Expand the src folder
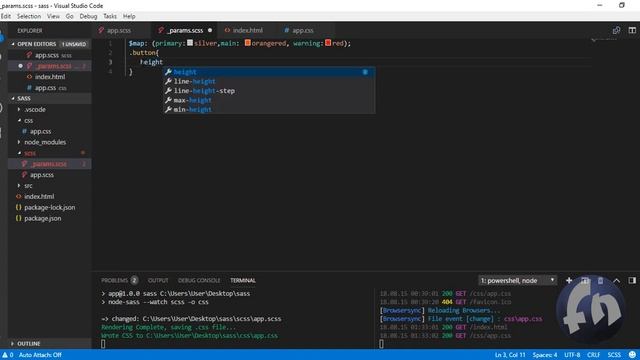The height and width of the screenshot is (360, 640). click(50, 186)
